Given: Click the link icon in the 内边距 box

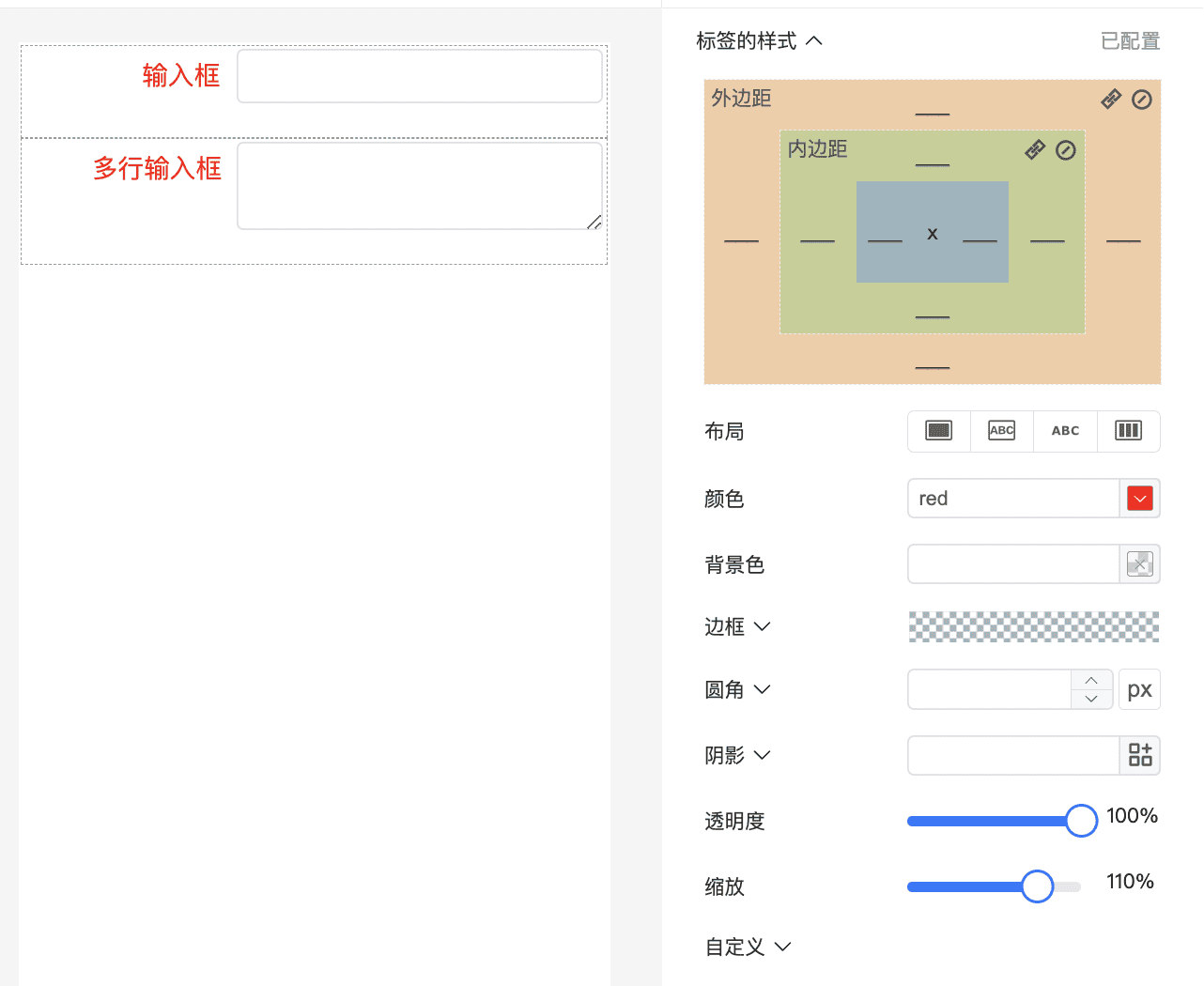Looking at the screenshot, I should click(1035, 149).
